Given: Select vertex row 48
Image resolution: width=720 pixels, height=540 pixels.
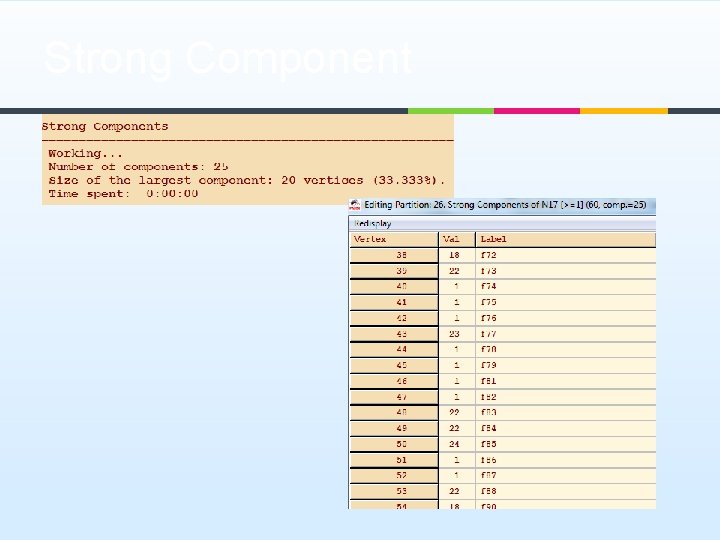Looking at the screenshot, I should (394, 412).
